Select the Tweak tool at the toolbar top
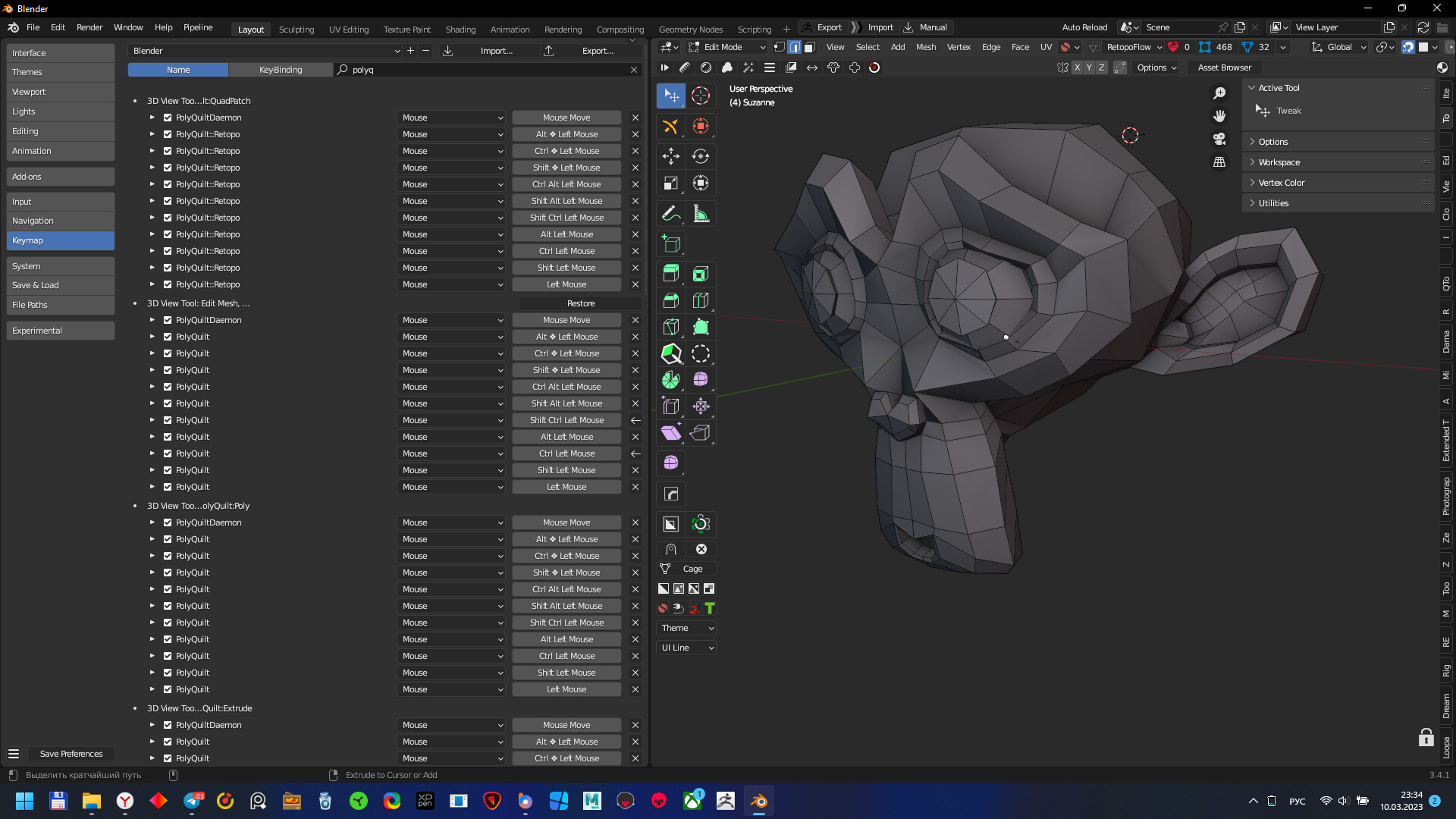1456x819 pixels. 670,96
